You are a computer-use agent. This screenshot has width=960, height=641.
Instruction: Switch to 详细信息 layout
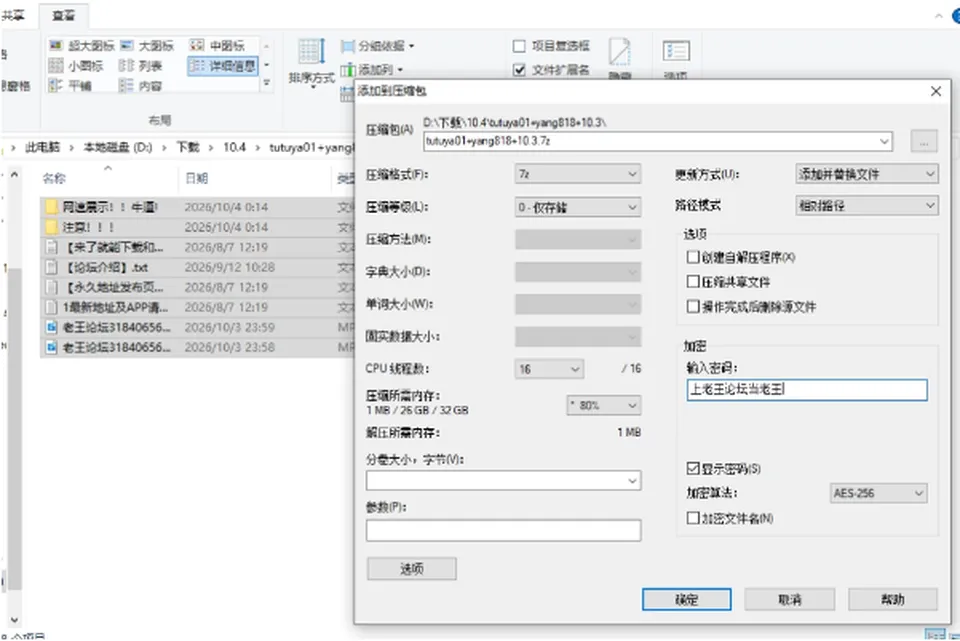(x=223, y=66)
